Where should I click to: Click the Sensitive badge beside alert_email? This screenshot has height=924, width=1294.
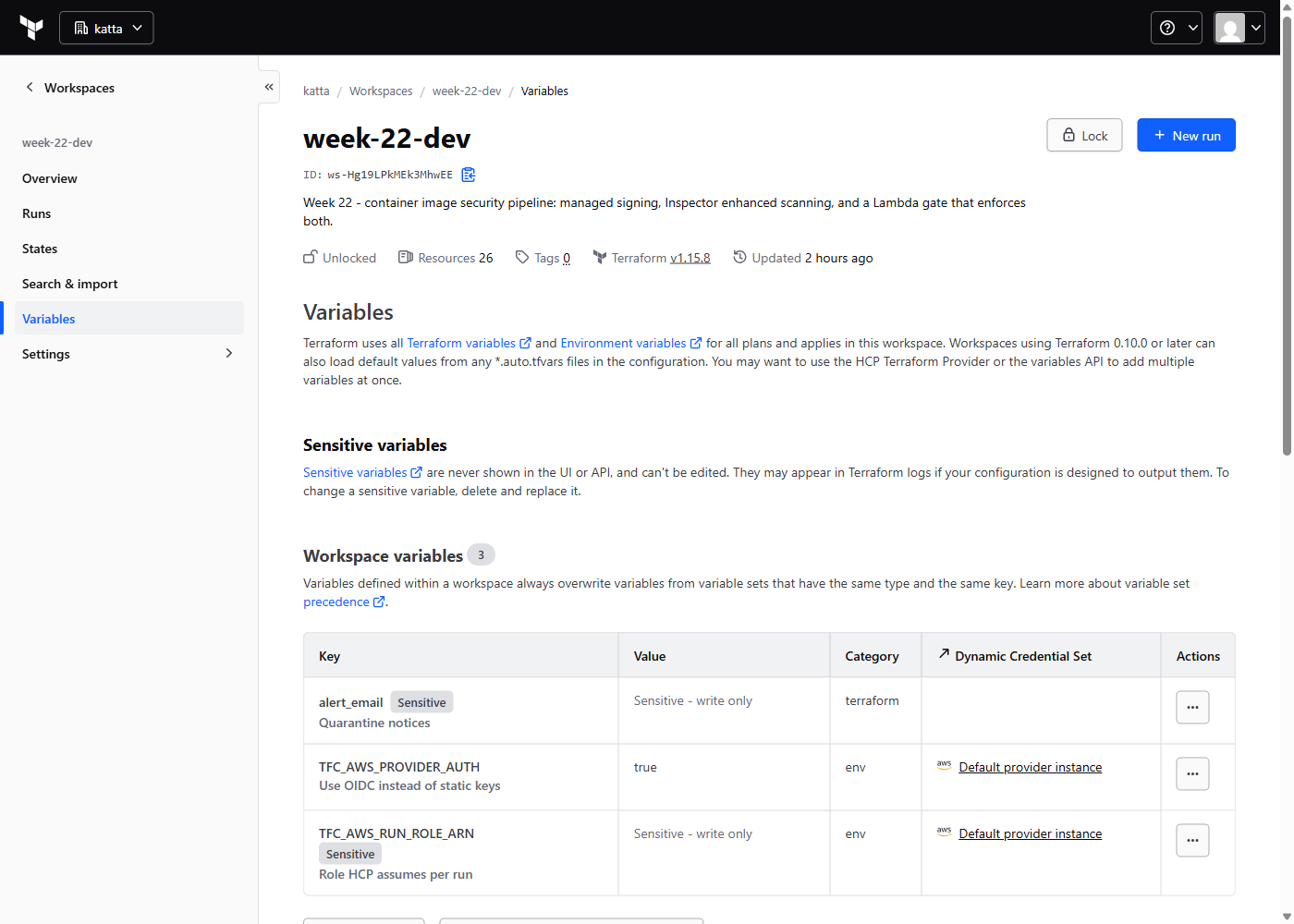pos(421,702)
